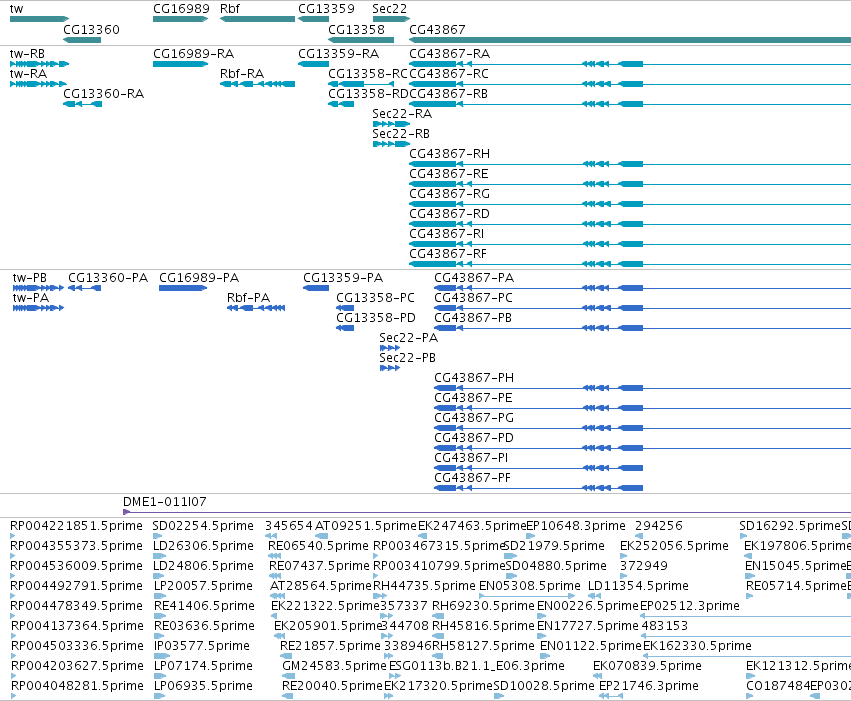Click protein CG43867-PA

coord(474,278)
